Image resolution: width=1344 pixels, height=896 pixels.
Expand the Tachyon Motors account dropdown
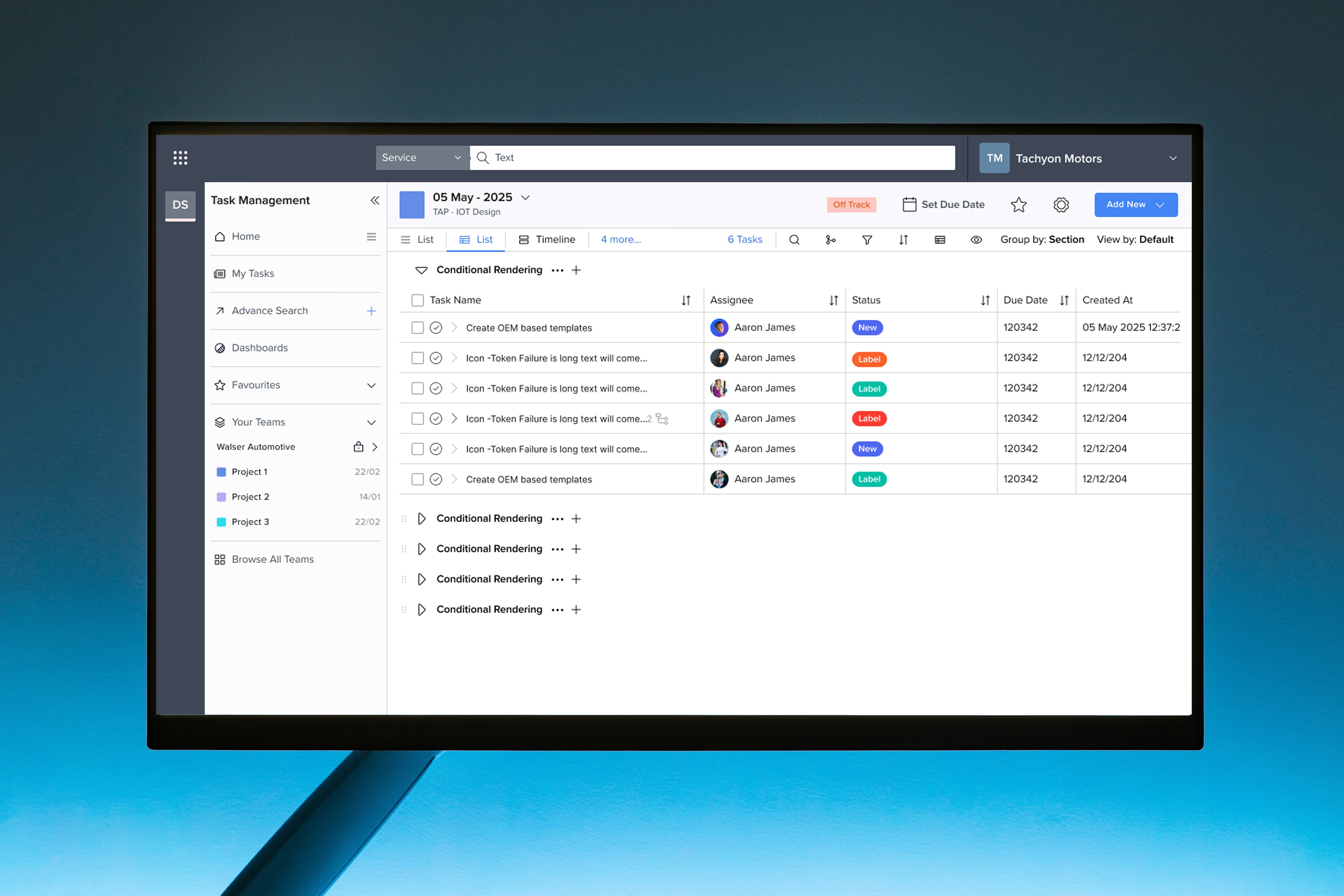click(x=1173, y=158)
